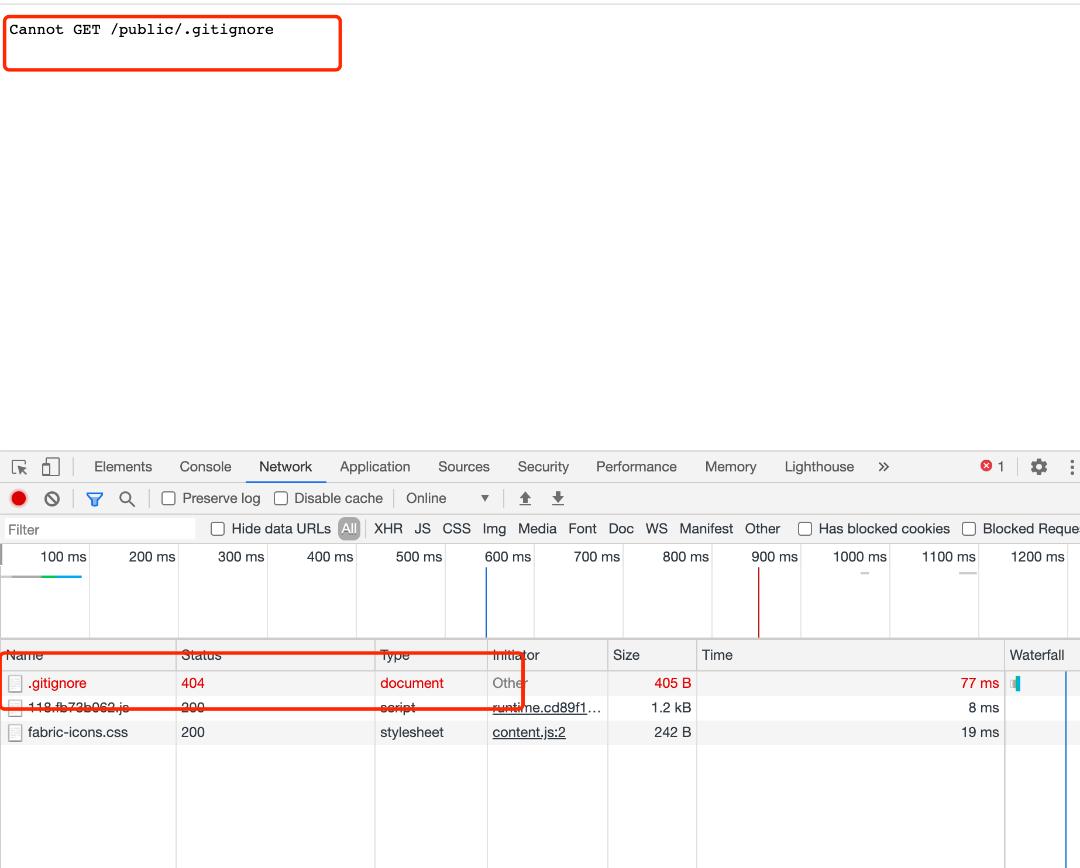Open DevTools settings gear
The width and height of the screenshot is (1080, 868).
tap(1039, 467)
